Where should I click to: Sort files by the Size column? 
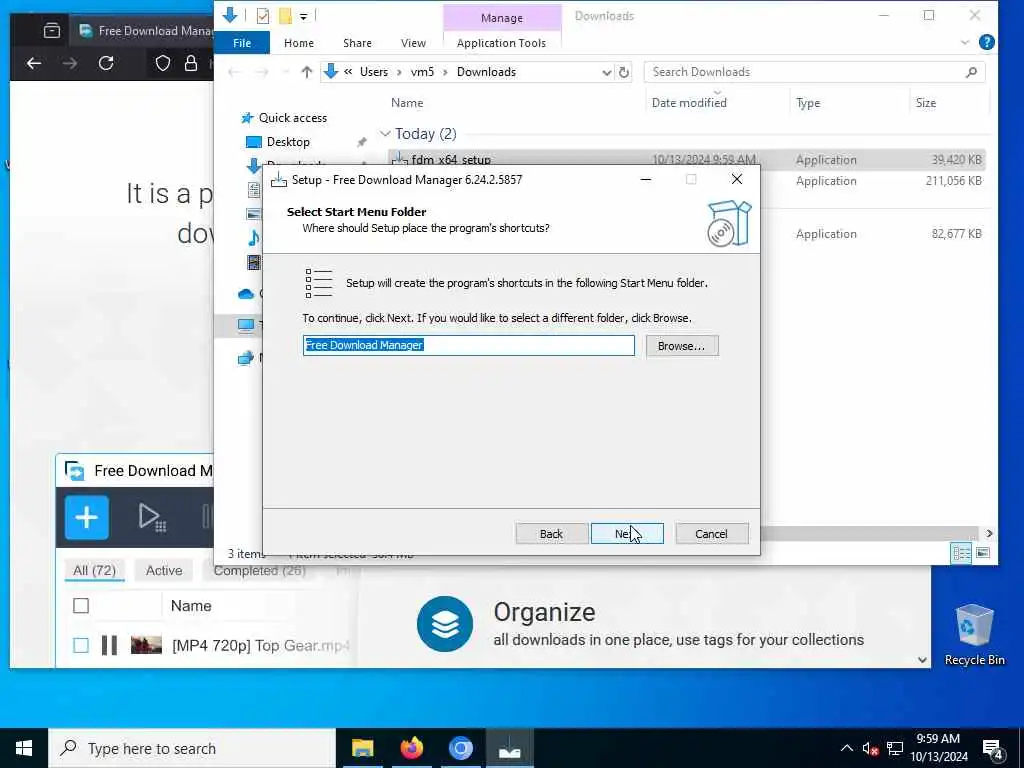coord(925,103)
